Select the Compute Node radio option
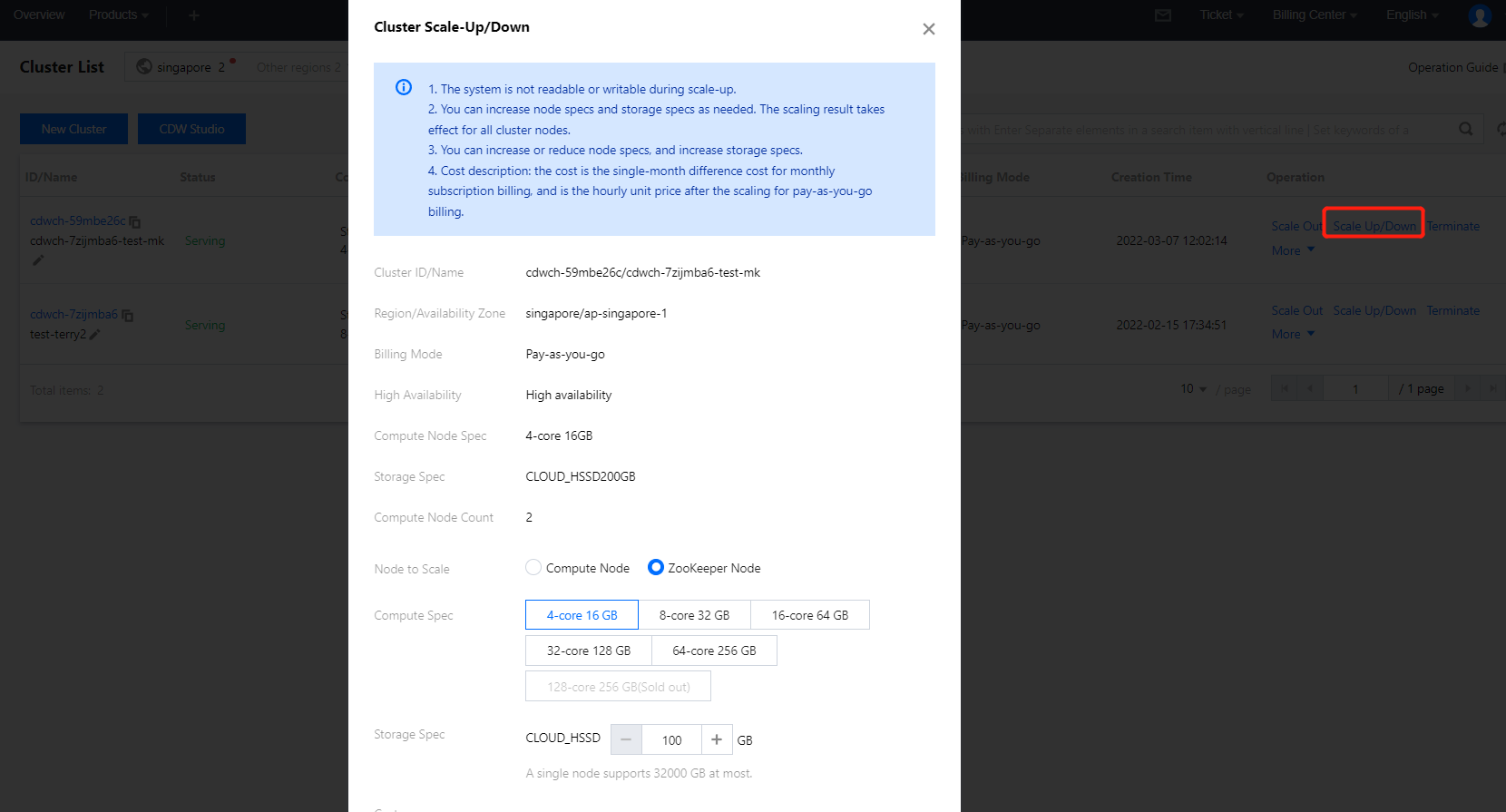The image size is (1506, 812). click(533, 568)
